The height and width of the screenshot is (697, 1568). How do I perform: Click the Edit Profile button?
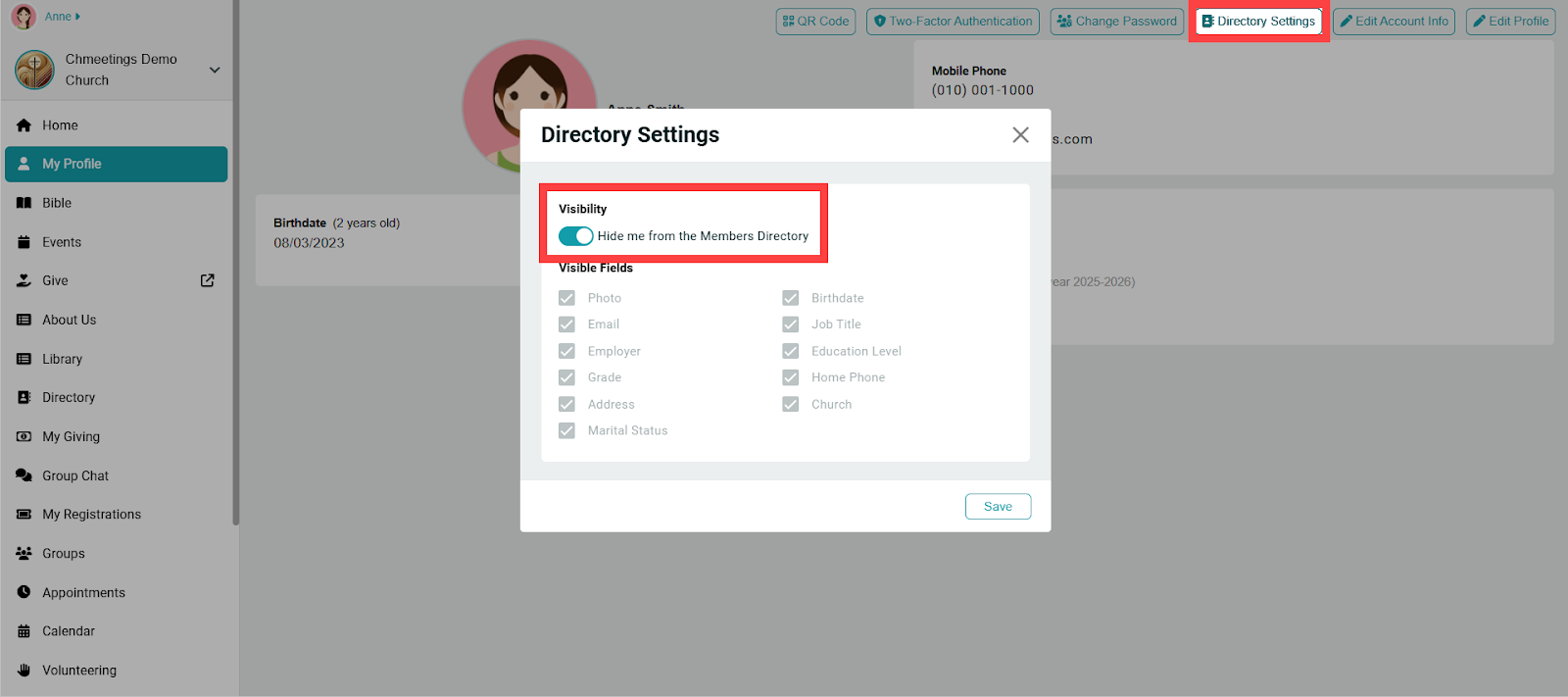1510,22
